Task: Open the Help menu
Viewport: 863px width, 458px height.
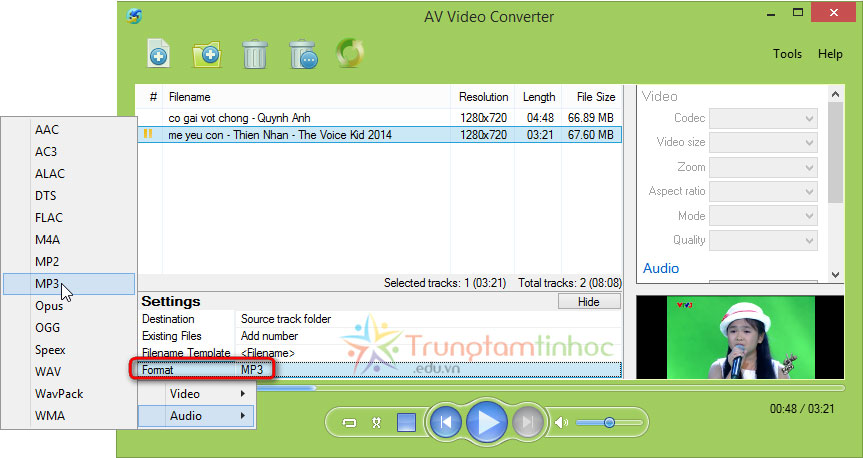Action: 830,54
